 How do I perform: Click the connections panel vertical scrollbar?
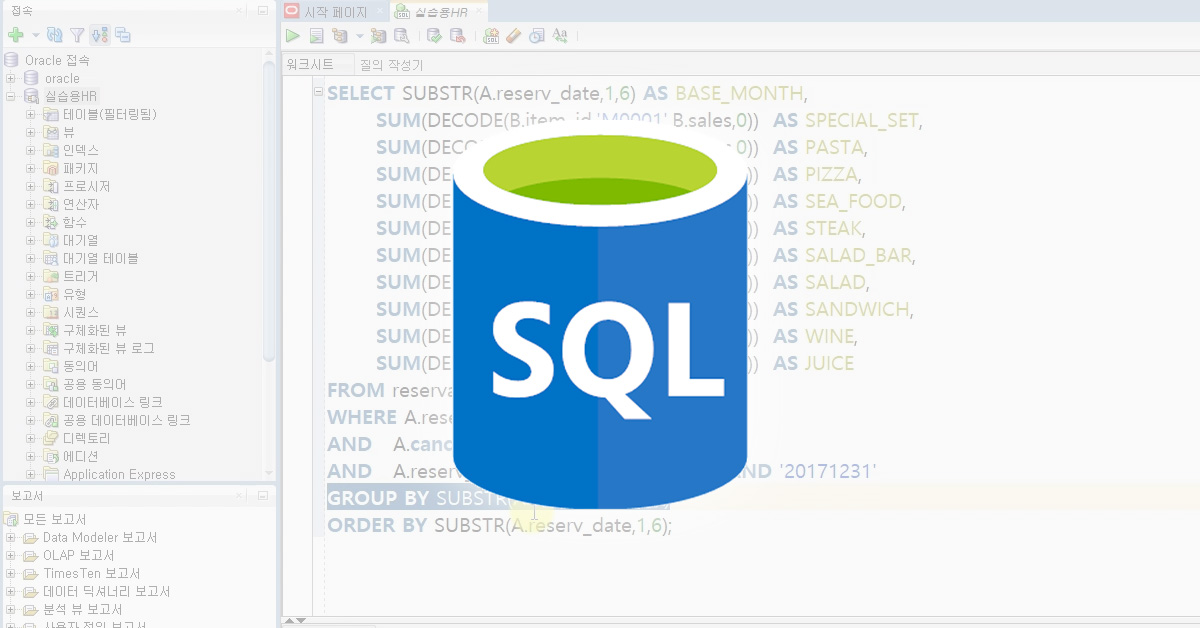pos(269,210)
